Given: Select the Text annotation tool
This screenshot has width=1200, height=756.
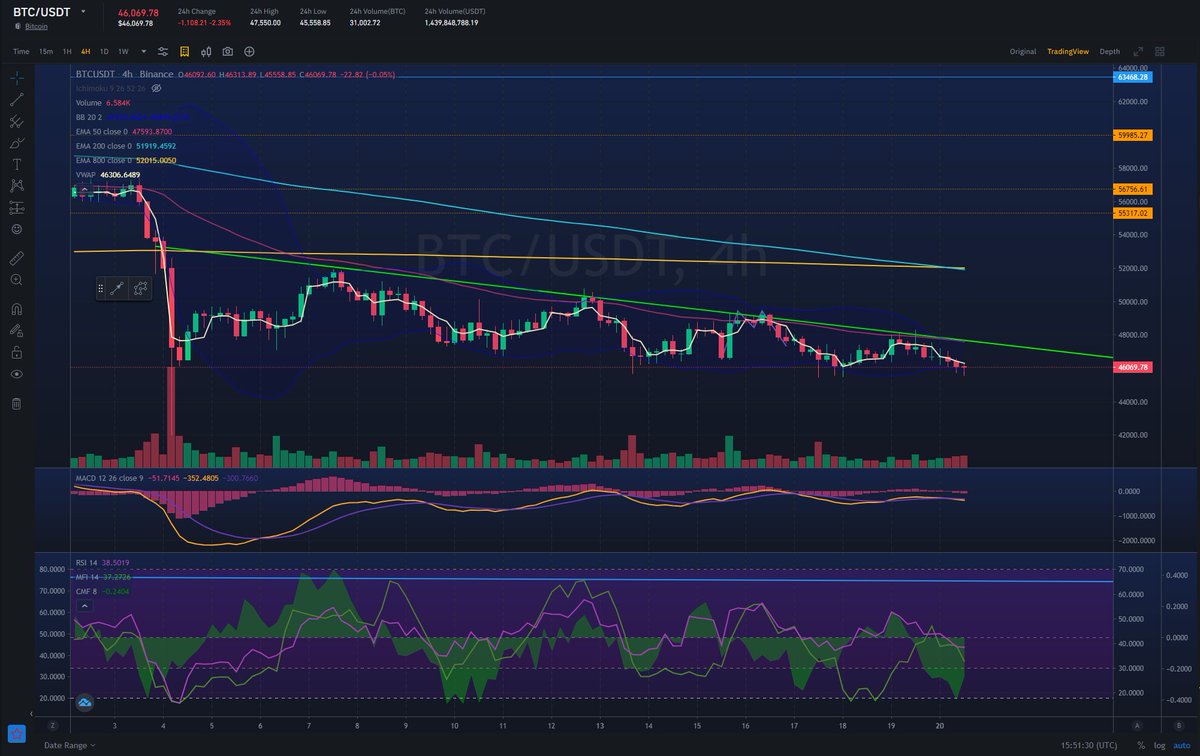Looking at the screenshot, I should 16,164.
